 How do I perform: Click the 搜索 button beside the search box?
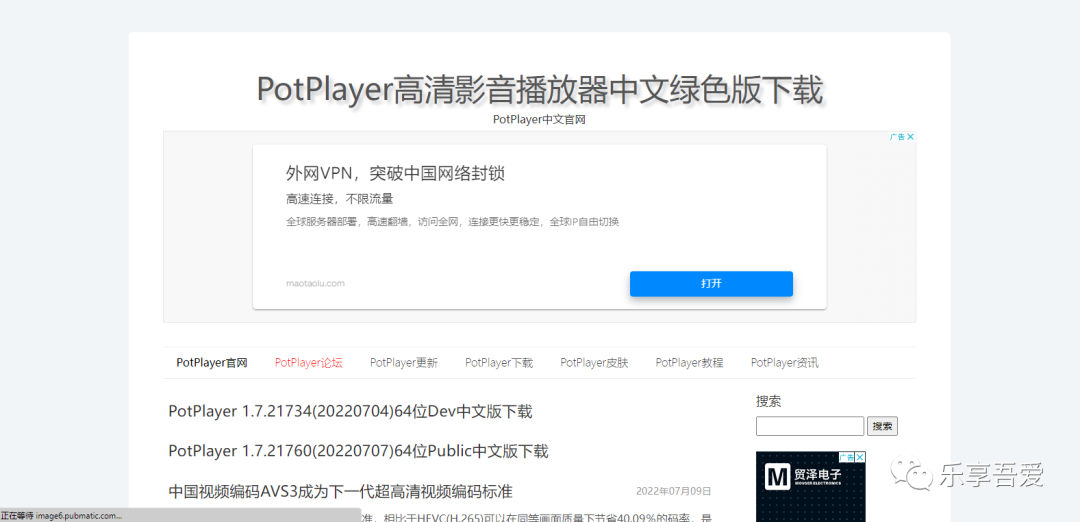(882, 426)
